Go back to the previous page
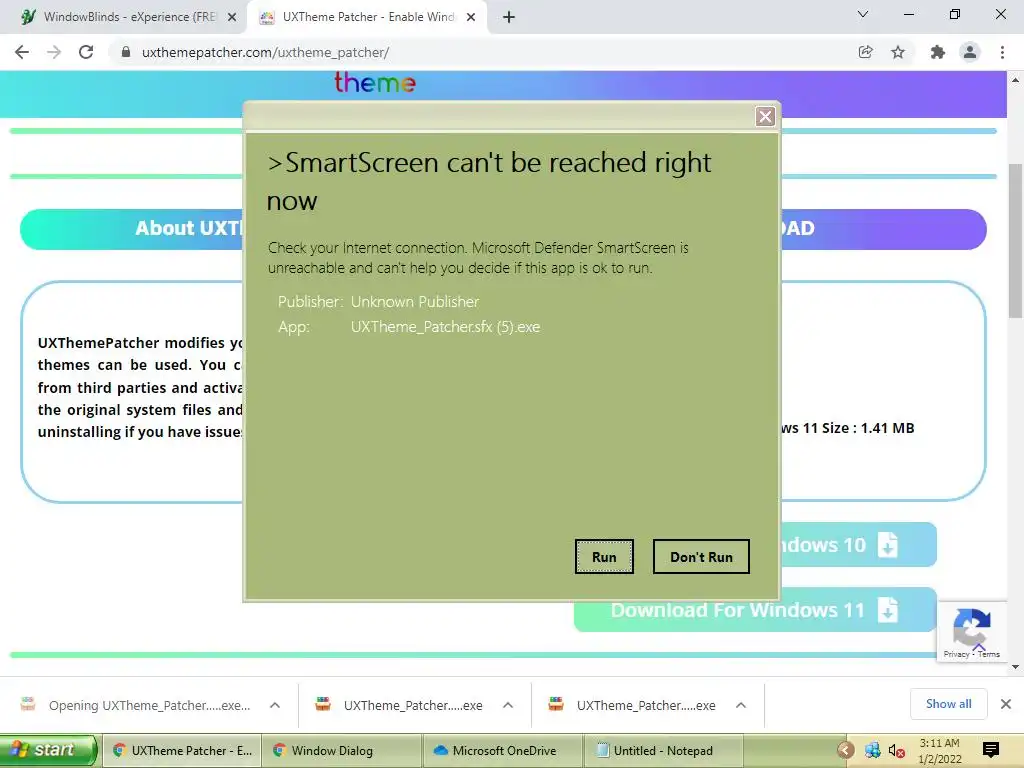 point(22,52)
